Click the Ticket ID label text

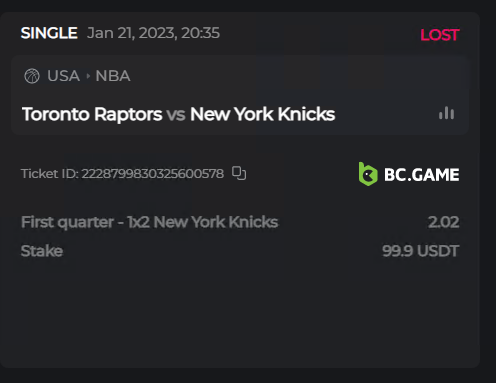pyautogui.click(x=50, y=173)
